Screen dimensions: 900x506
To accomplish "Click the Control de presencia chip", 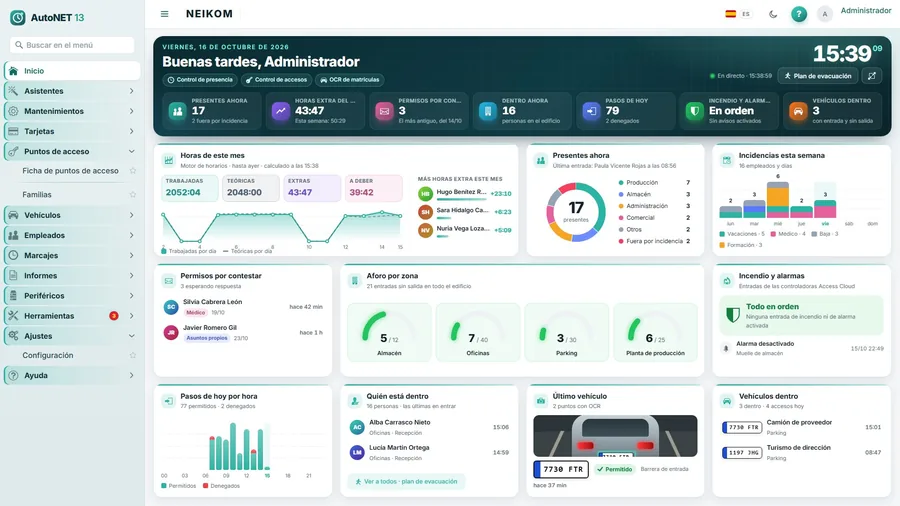I will click(x=200, y=80).
